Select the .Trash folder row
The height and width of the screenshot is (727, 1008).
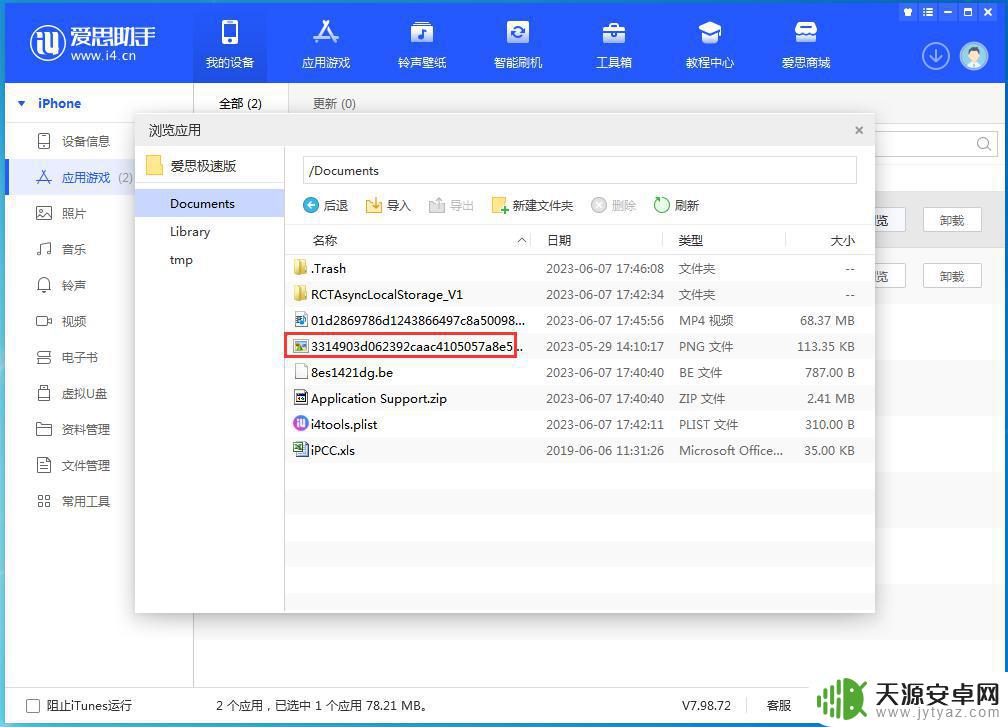[579, 269]
